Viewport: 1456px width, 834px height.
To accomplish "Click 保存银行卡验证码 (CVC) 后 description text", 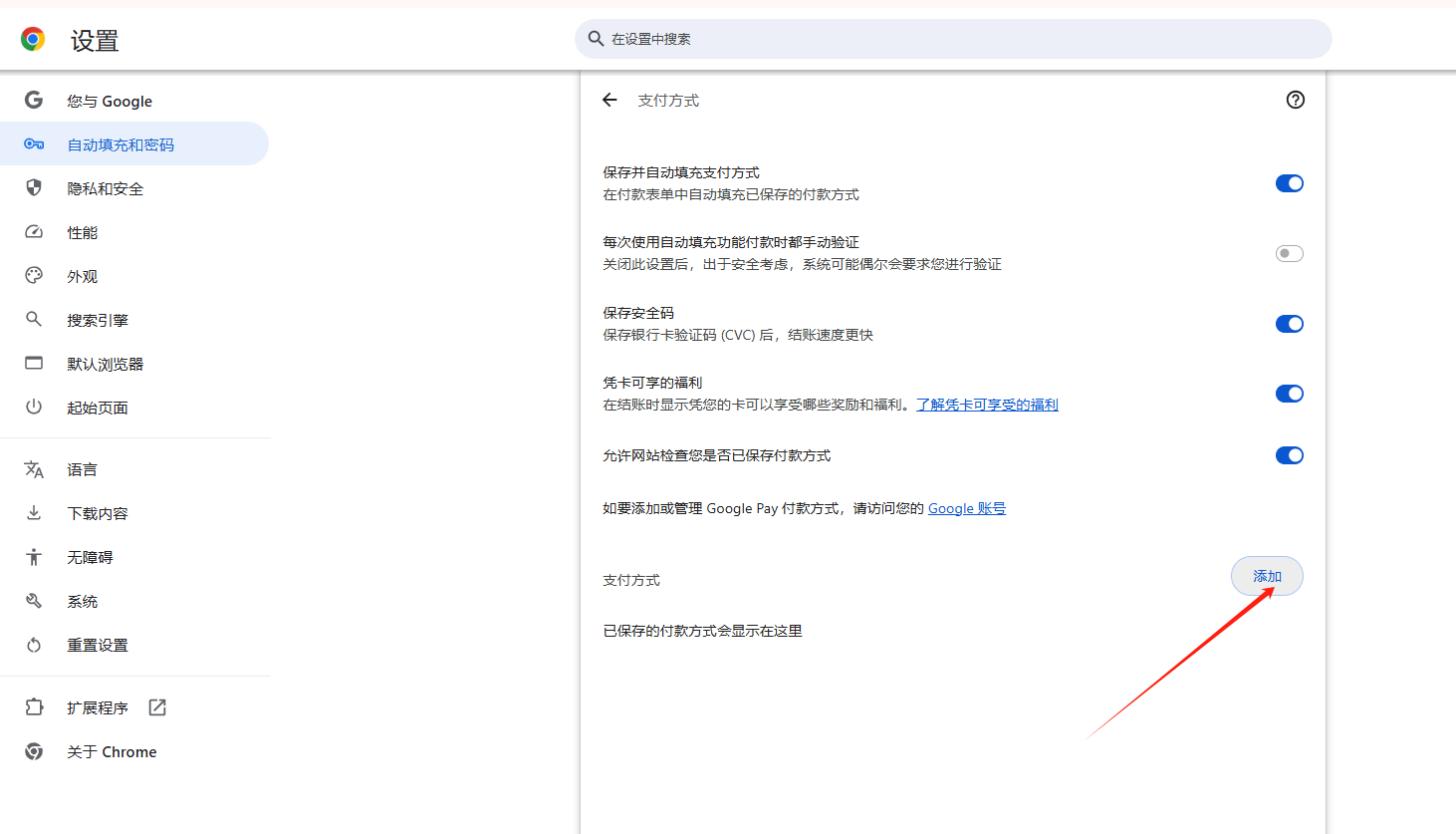I will (x=738, y=335).
